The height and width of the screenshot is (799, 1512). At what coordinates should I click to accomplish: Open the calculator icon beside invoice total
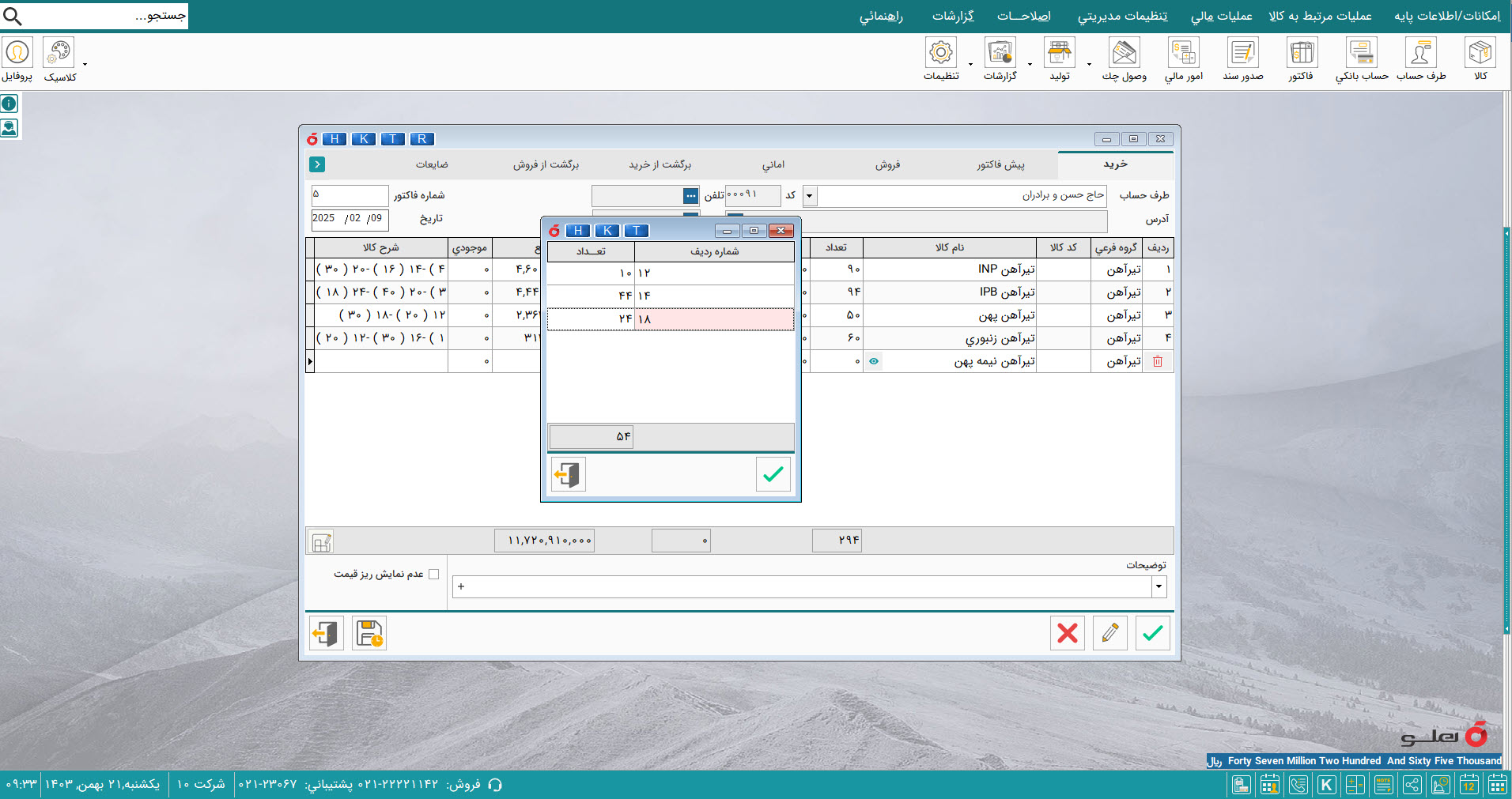click(320, 541)
